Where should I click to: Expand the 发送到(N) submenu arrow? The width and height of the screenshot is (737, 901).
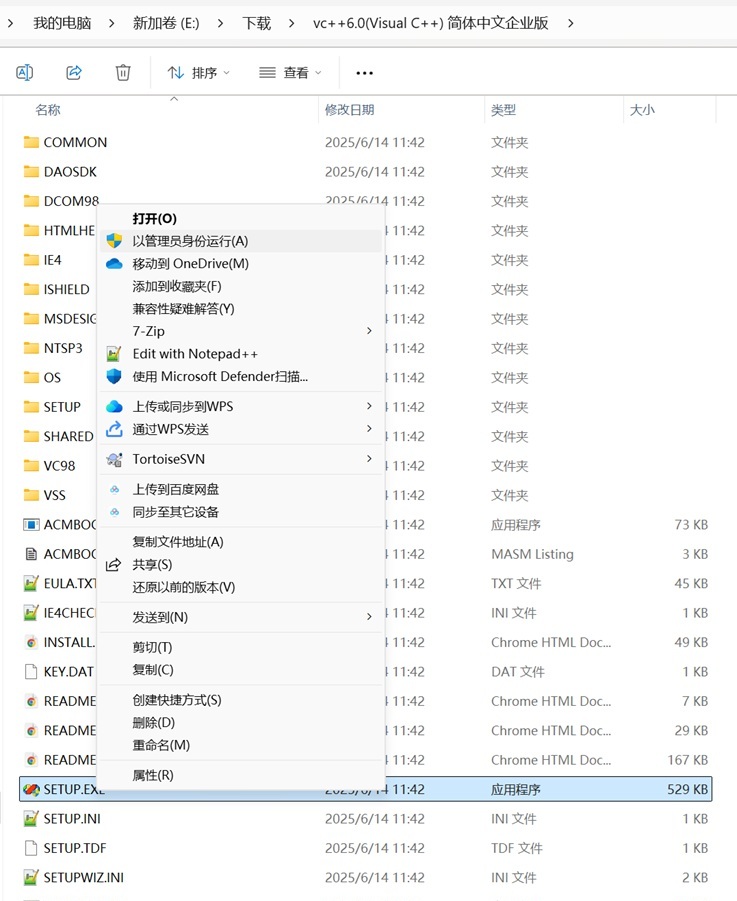pos(369,617)
